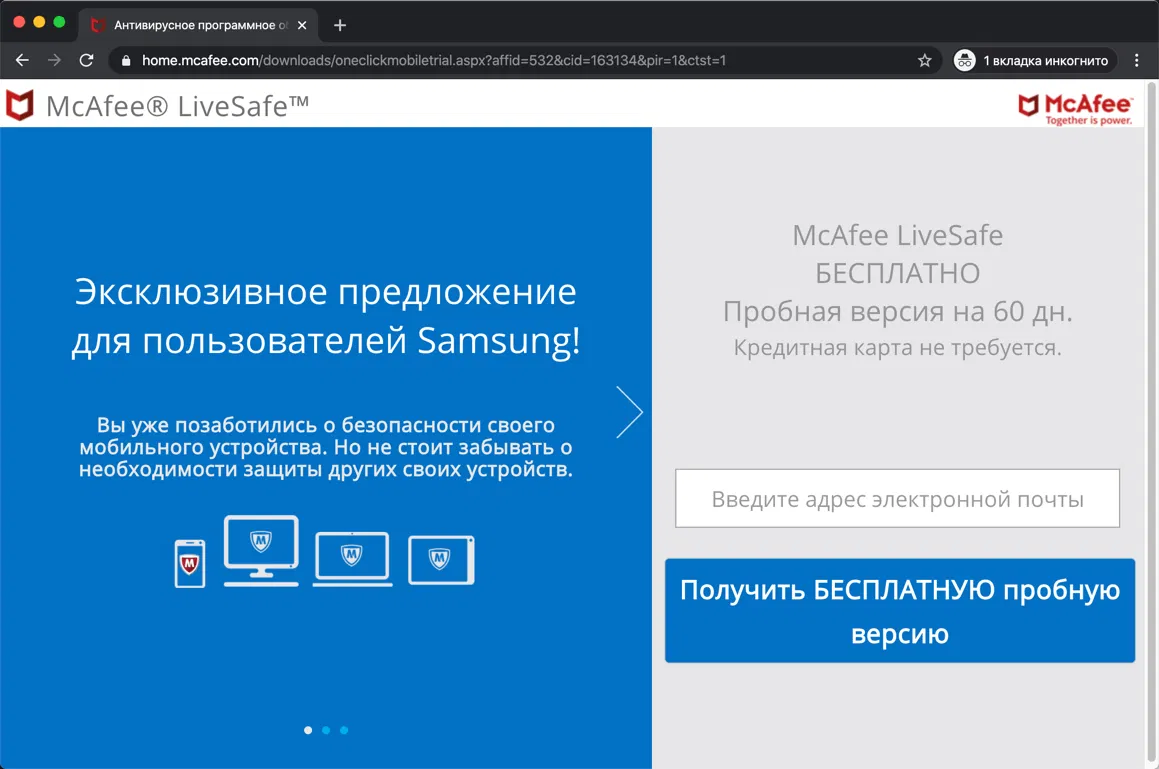Select the first carousel dot indicator
The height and width of the screenshot is (769, 1159).
(x=308, y=730)
